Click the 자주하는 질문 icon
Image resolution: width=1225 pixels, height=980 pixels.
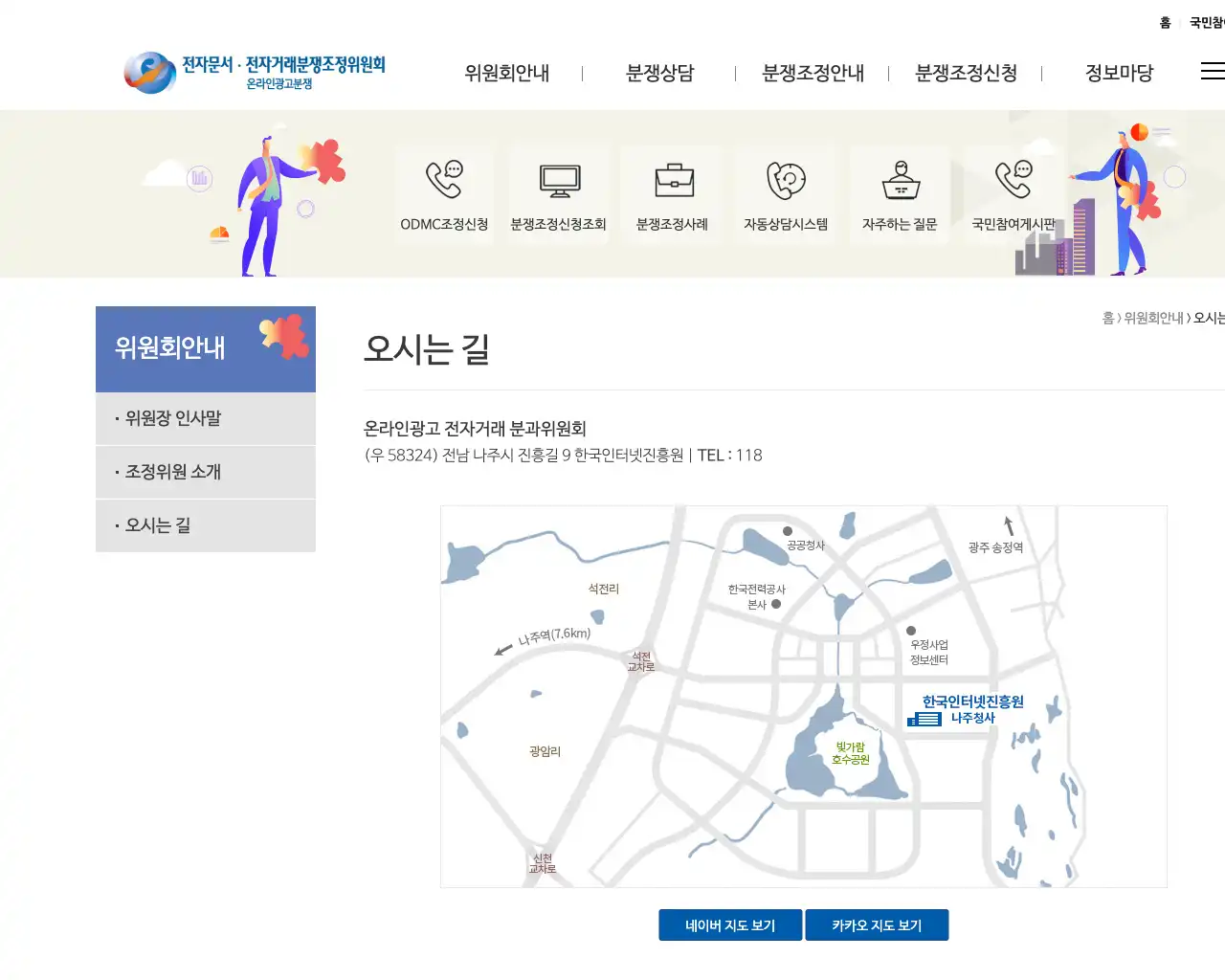pyautogui.click(x=899, y=193)
